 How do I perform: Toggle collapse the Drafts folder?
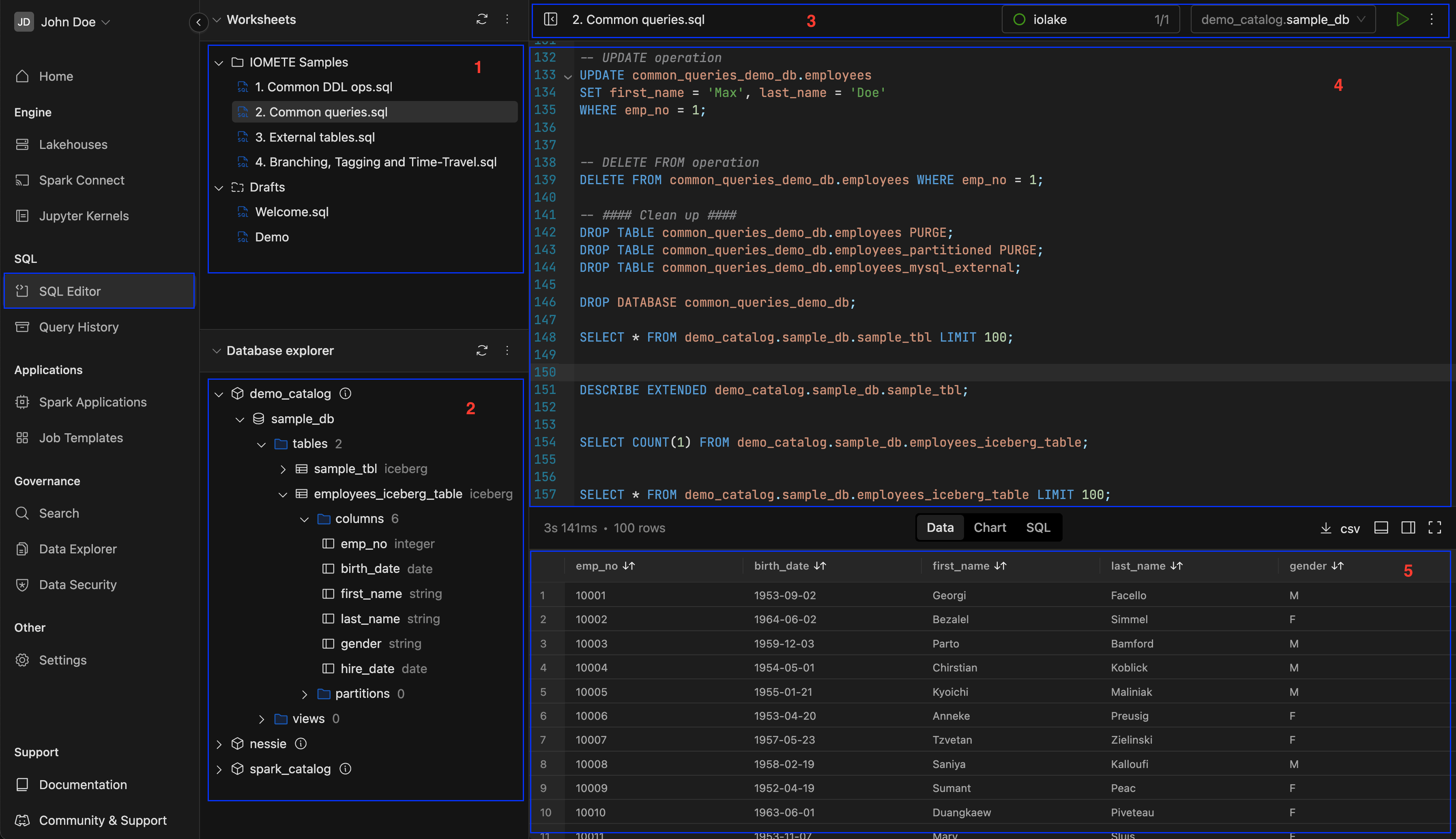point(219,187)
